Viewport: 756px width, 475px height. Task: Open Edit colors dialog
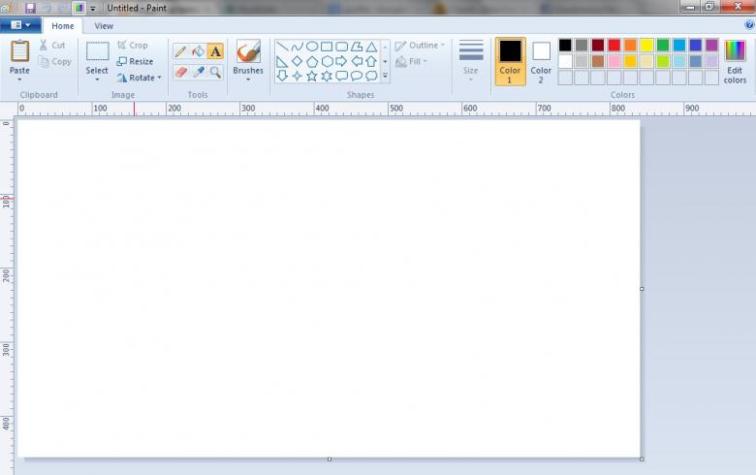point(735,60)
